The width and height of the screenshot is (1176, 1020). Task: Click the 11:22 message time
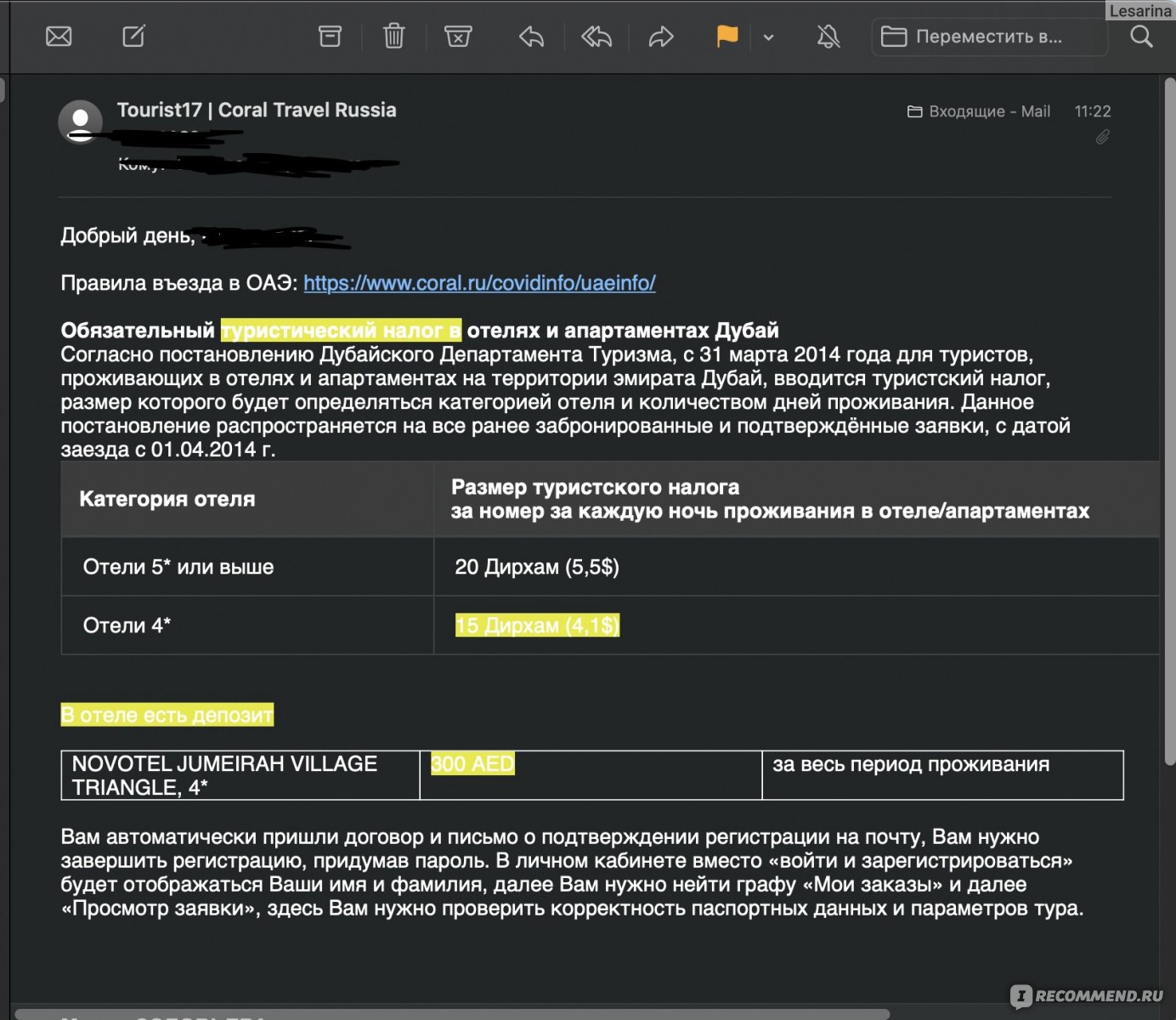pyautogui.click(x=1093, y=111)
